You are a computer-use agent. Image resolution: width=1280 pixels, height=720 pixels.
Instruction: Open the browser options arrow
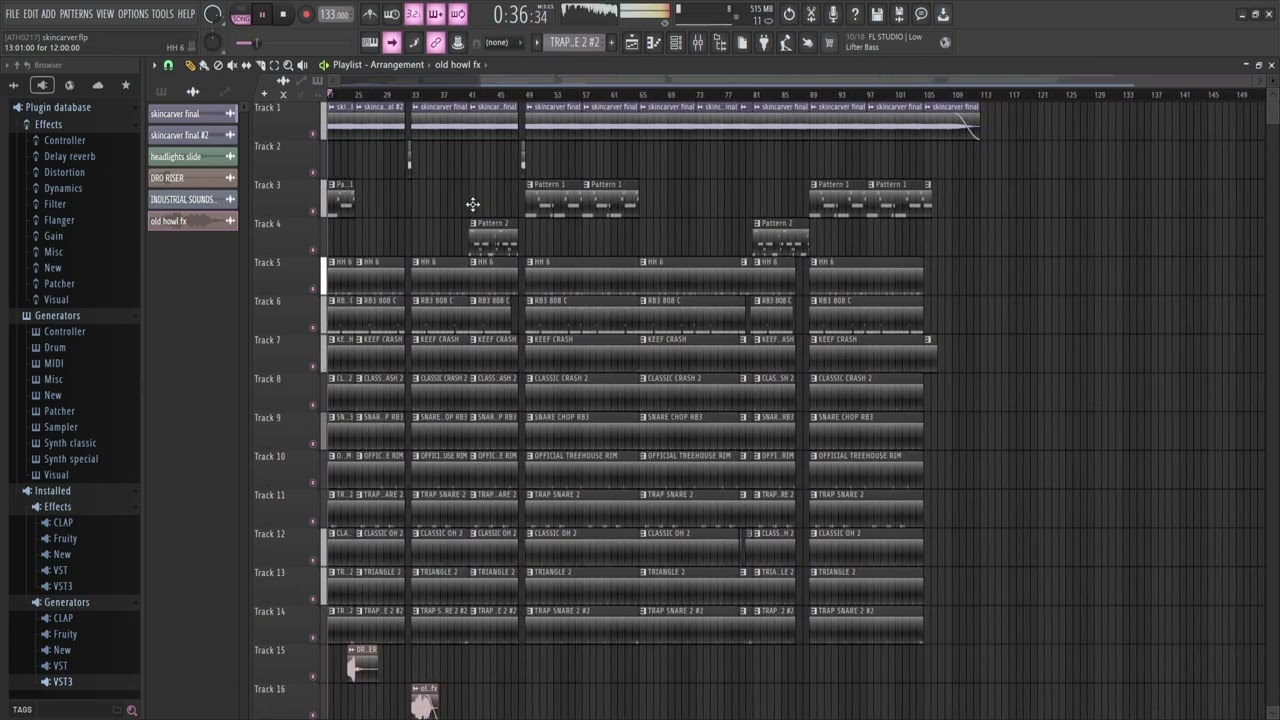7,65
